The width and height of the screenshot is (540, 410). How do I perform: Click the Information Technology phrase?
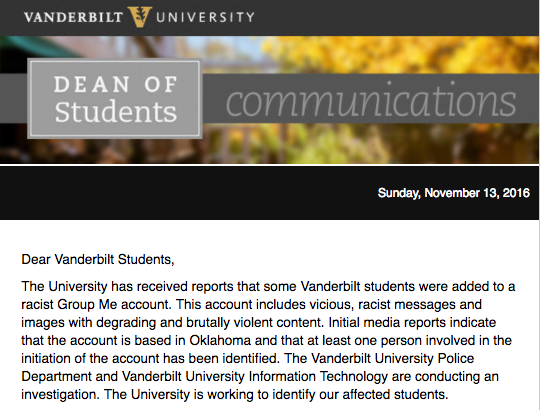click(x=318, y=376)
